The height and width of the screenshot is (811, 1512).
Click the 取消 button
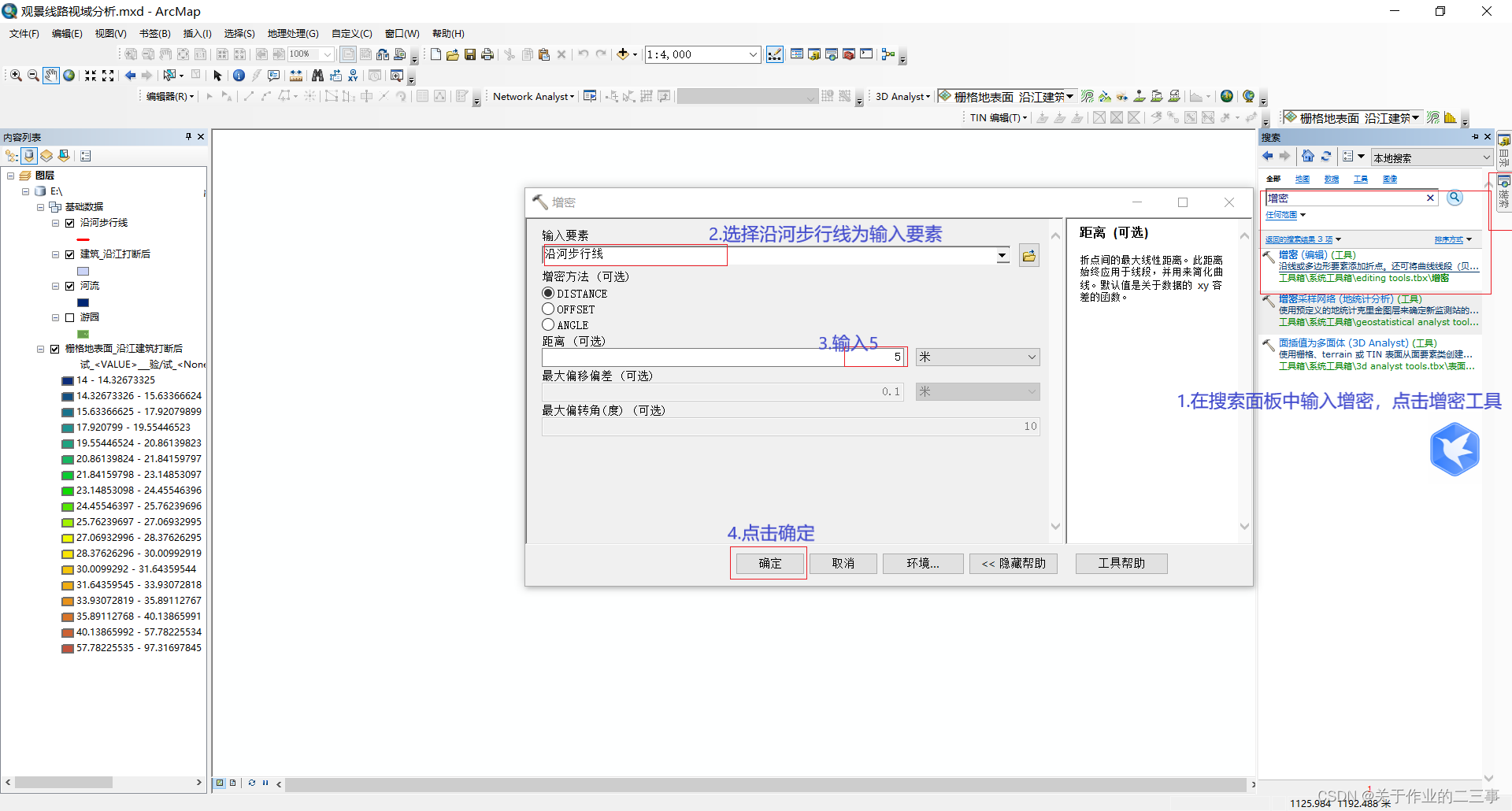843,563
